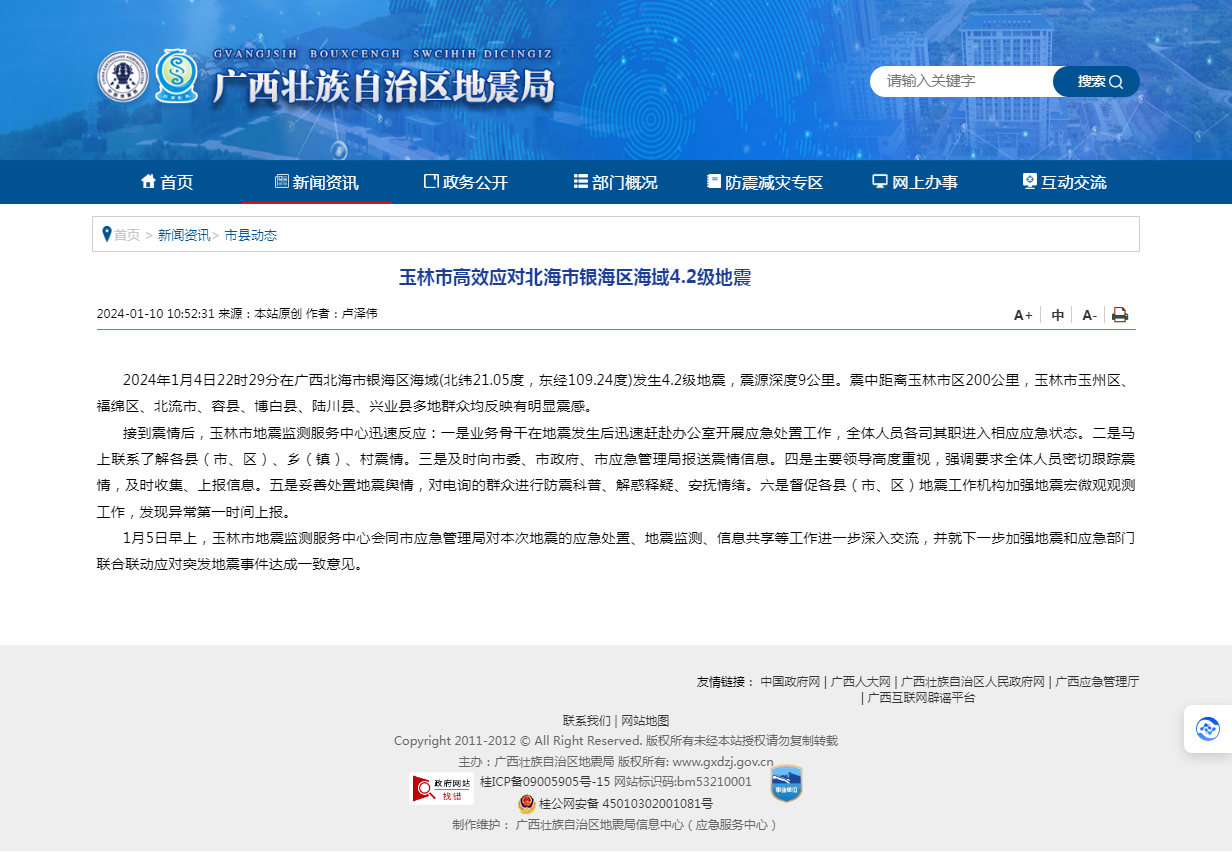Click the house icon beside 首页 in navigation
Image resolution: width=1232 pixels, height=853 pixels.
[147, 181]
